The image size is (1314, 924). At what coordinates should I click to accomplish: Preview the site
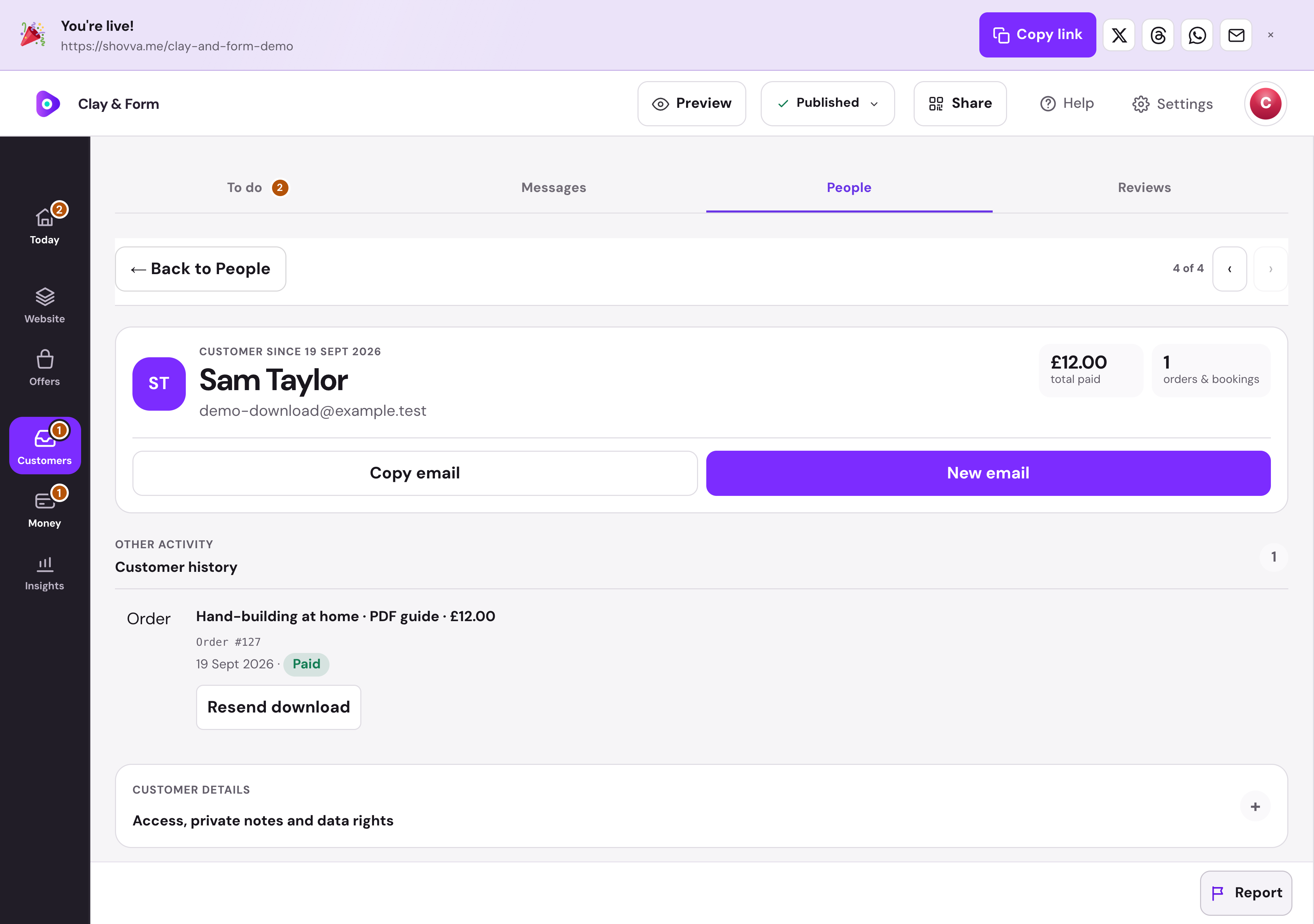pyautogui.click(x=691, y=104)
